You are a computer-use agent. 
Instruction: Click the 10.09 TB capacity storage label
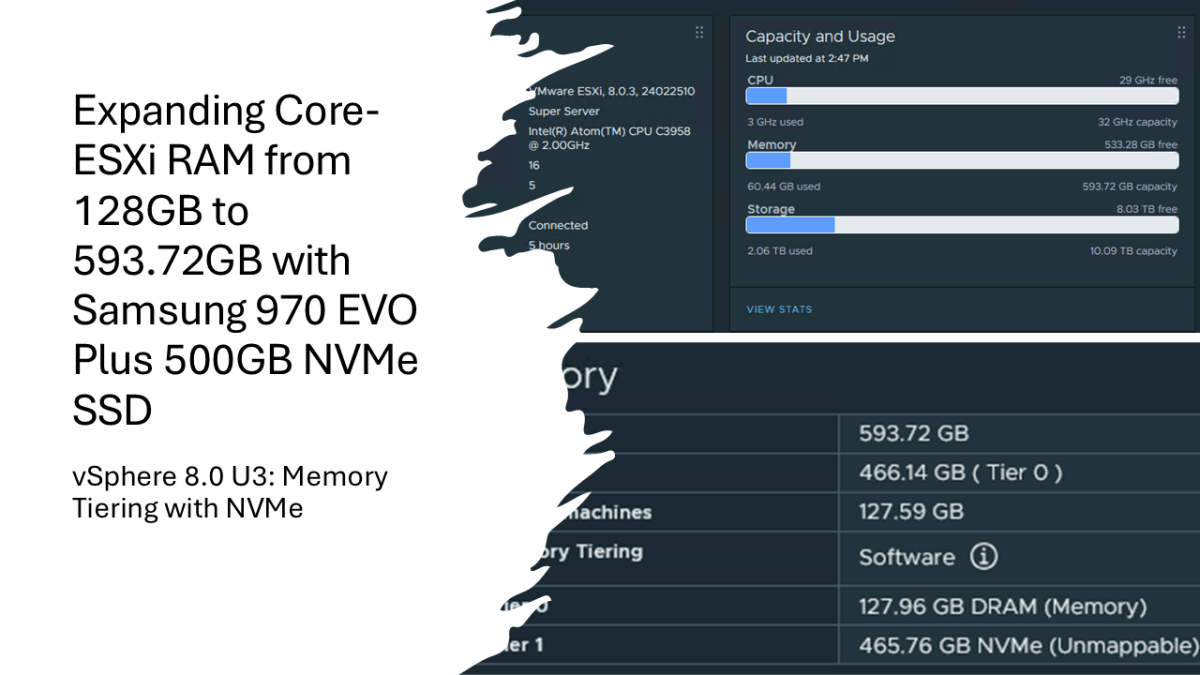point(1134,251)
